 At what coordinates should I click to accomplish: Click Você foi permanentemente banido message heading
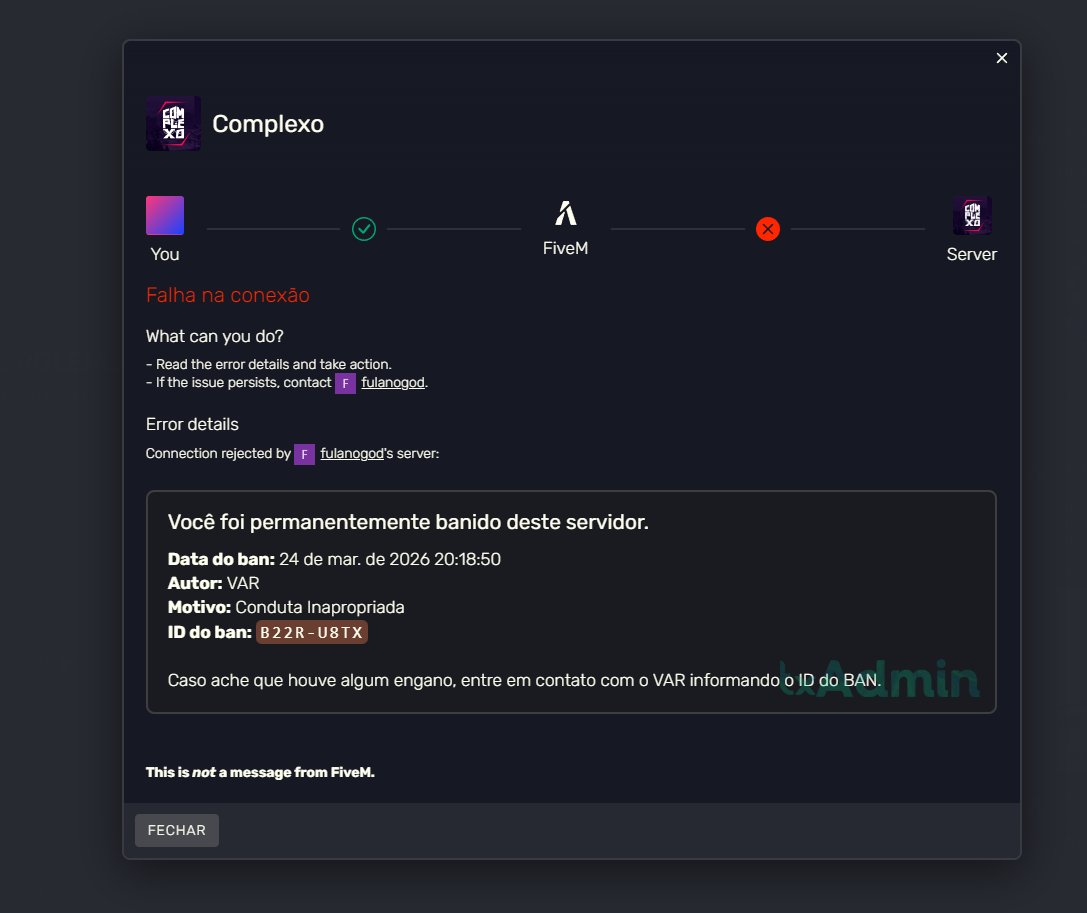[408, 522]
